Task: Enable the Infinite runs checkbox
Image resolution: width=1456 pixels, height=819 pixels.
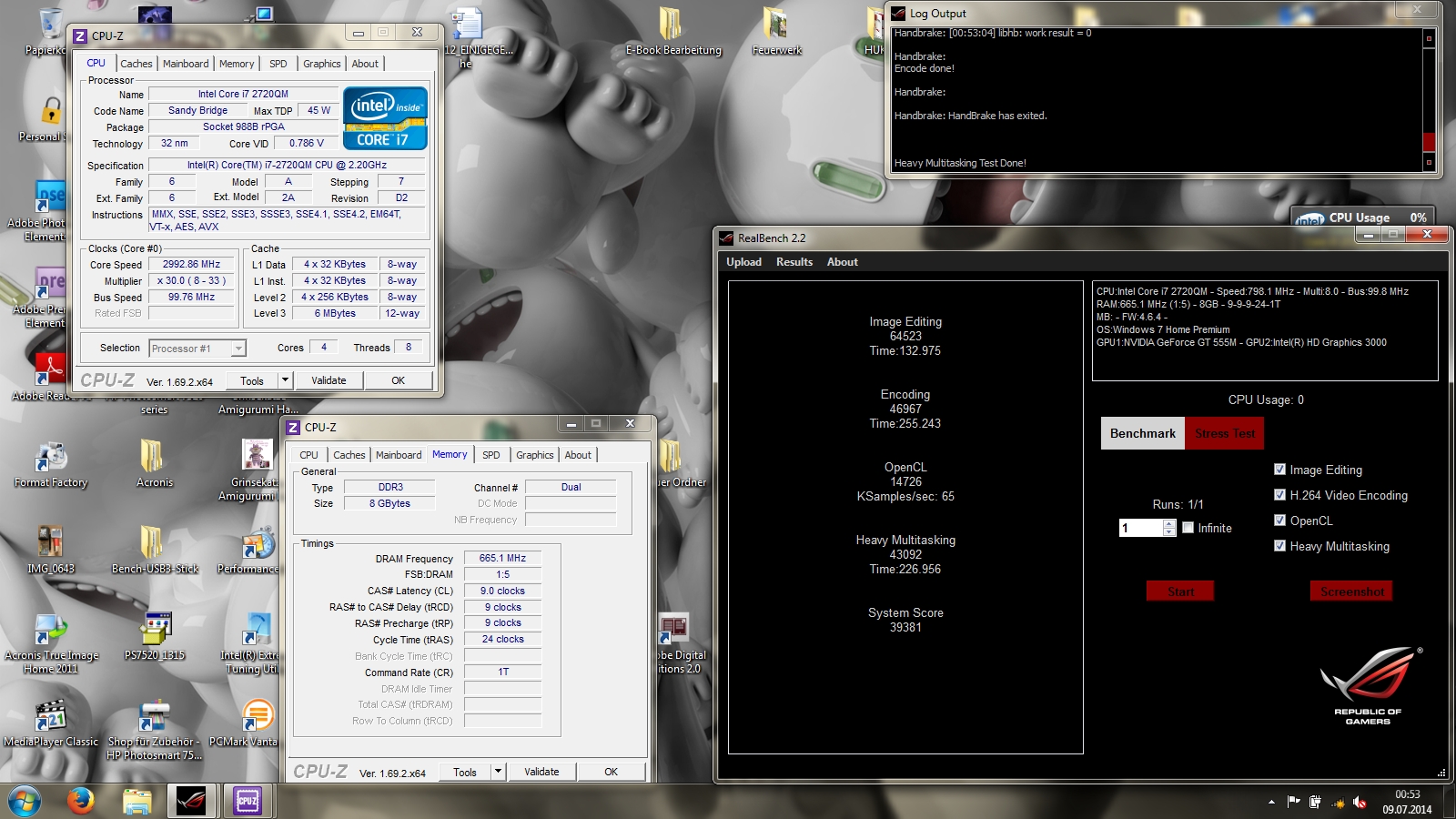Action: click(x=1188, y=528)
